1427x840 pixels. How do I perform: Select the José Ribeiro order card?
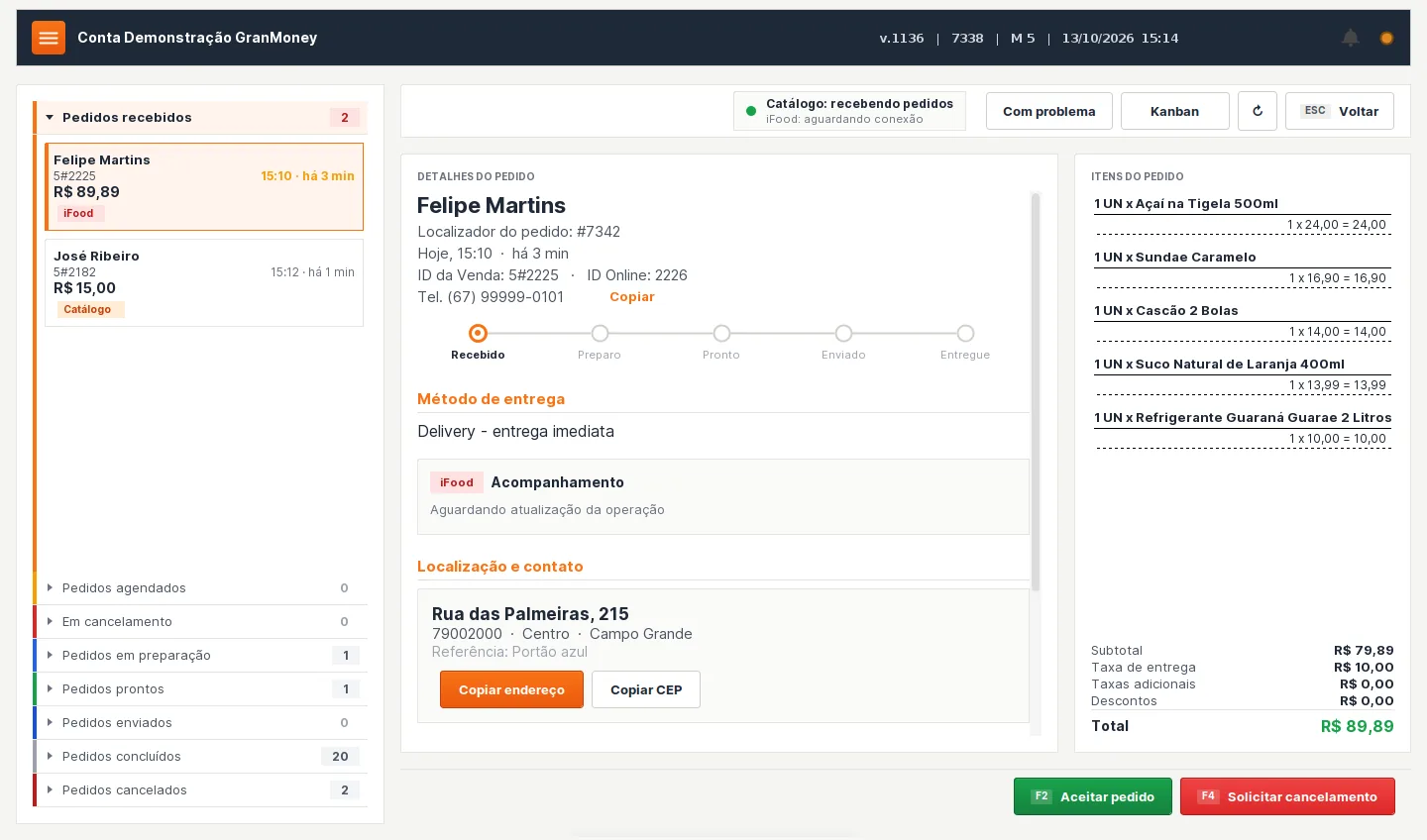(x=204, y=282)
